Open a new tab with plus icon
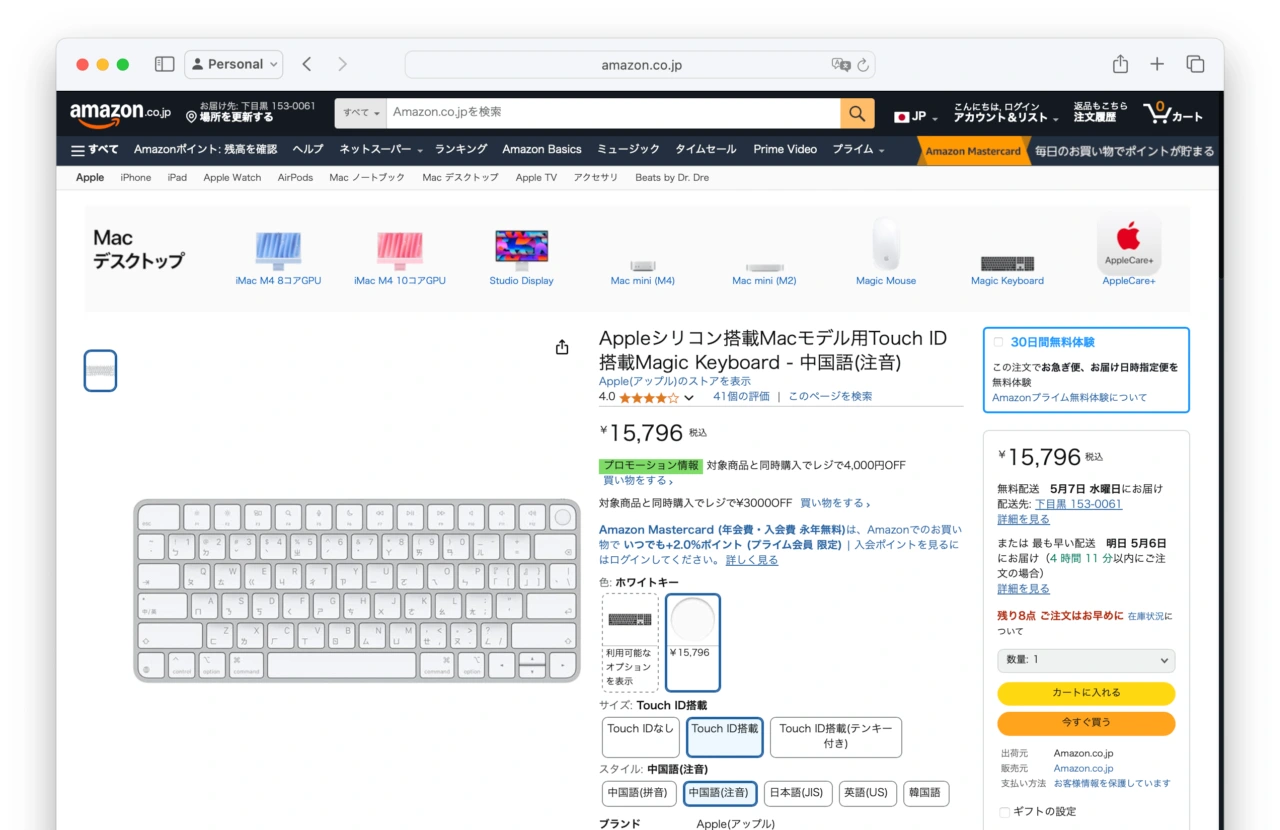 [x=1157, y=64]
